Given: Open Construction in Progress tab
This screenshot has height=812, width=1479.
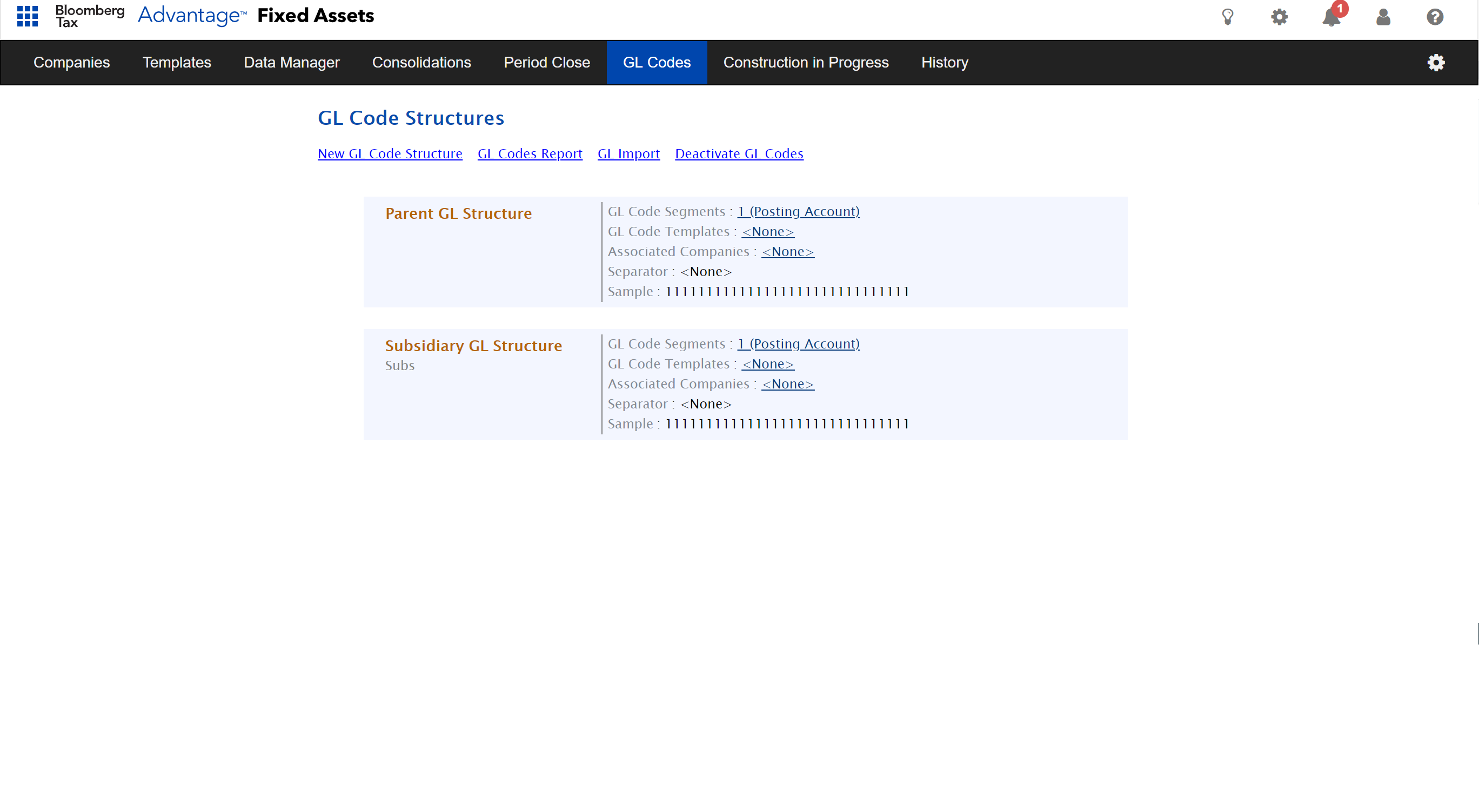Looking at the screenshot, I should (x=806, y=63).
